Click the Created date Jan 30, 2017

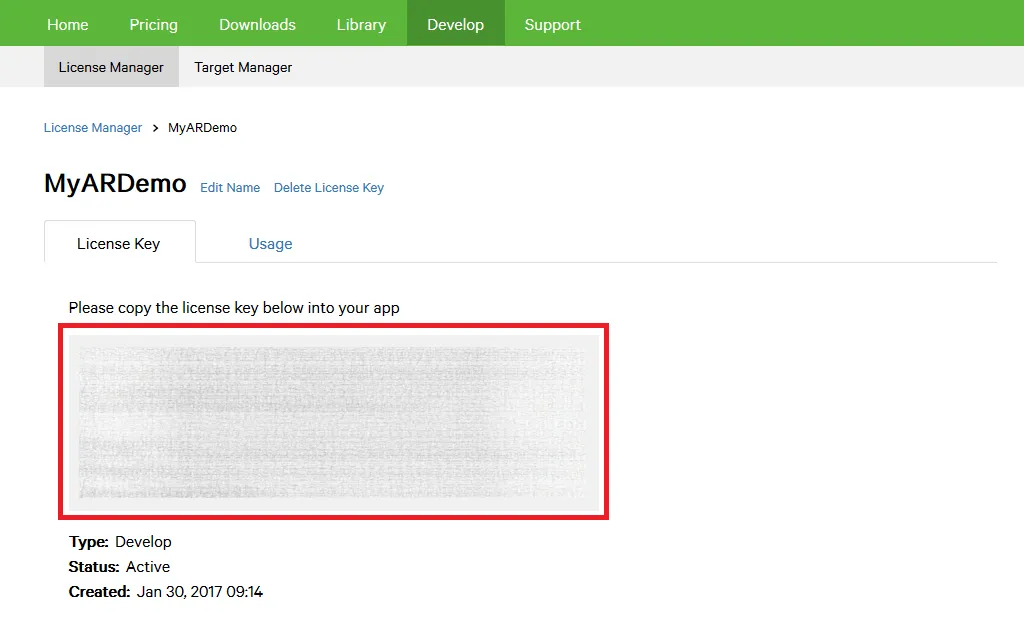(199, 592)
